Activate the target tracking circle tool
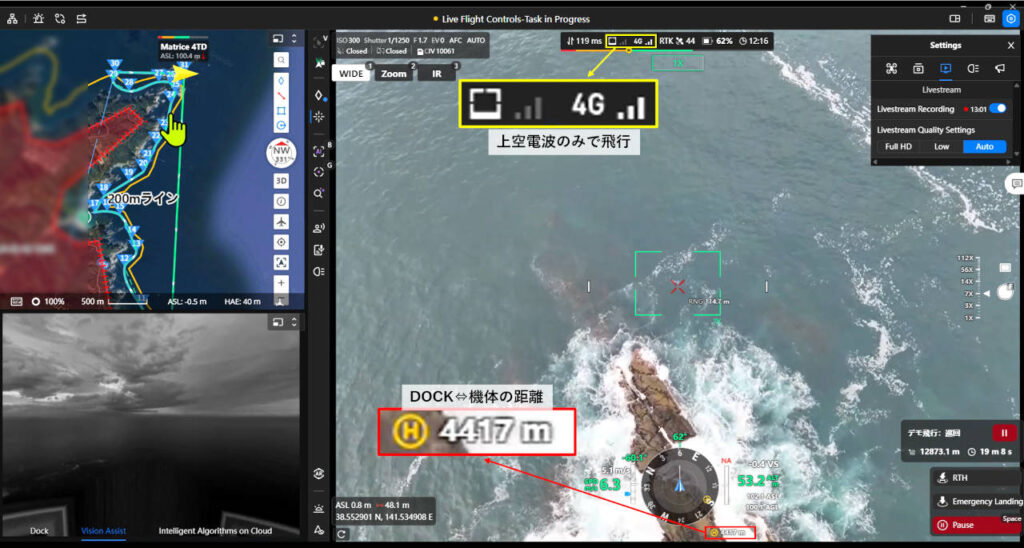This screenshot has height=548, width=1024. point(319,172)
